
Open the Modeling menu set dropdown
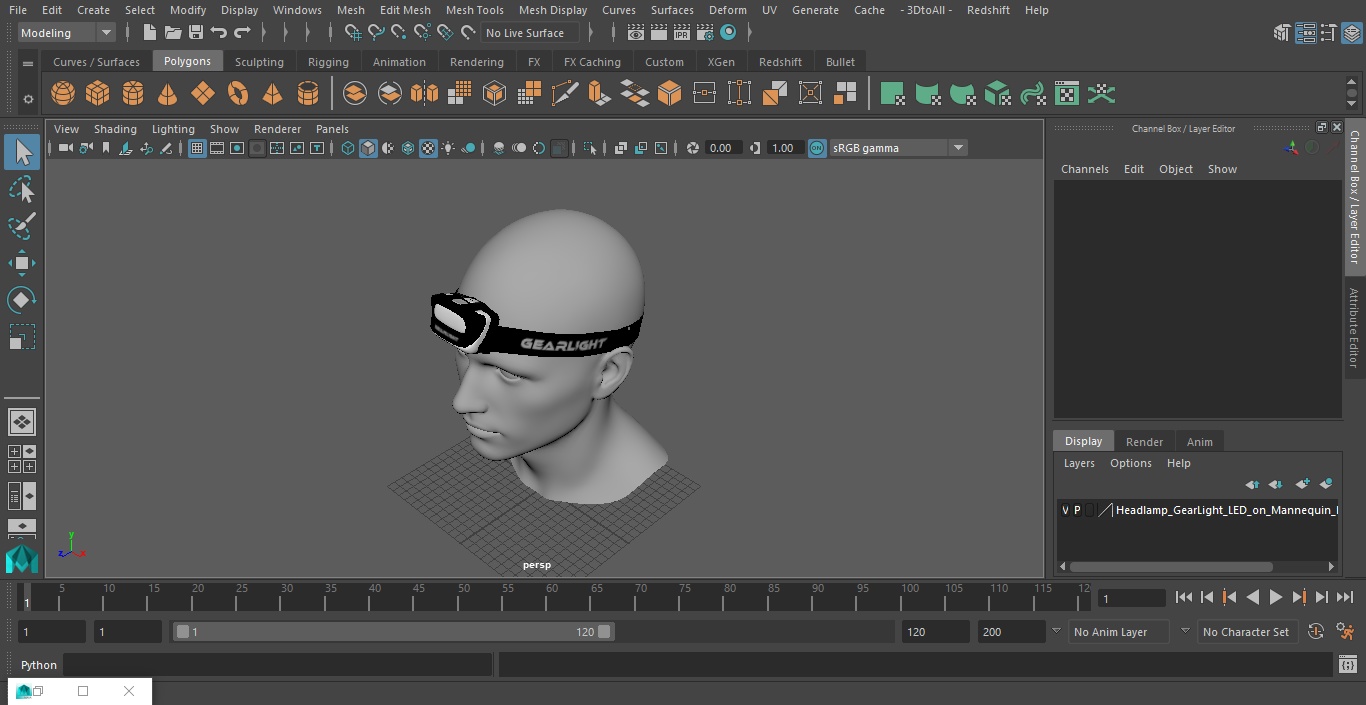pos(67,33)
